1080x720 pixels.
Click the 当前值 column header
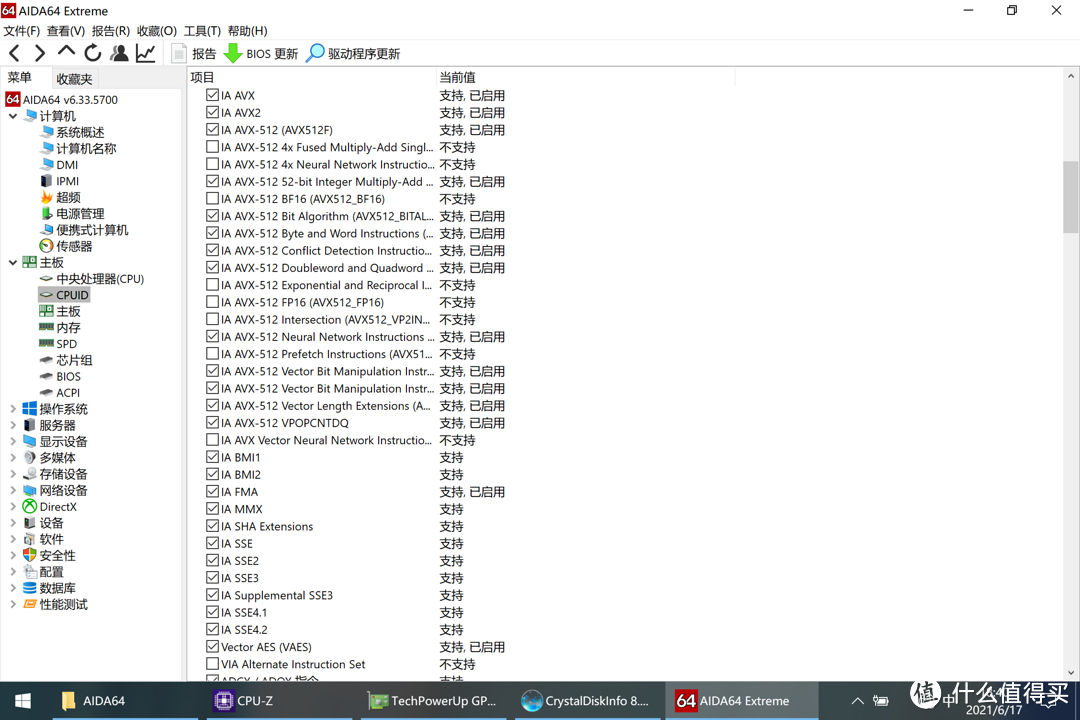point(585,77)
